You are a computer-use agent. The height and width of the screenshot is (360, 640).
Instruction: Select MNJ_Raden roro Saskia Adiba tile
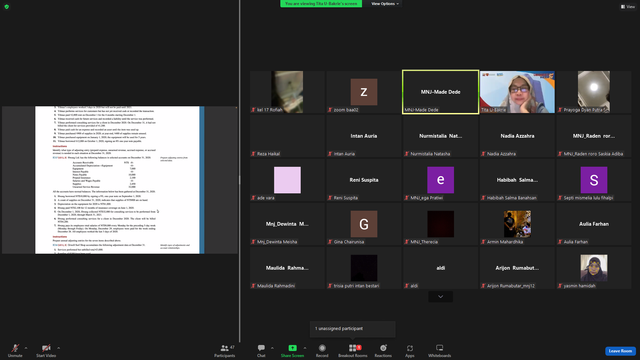(594, 136)
